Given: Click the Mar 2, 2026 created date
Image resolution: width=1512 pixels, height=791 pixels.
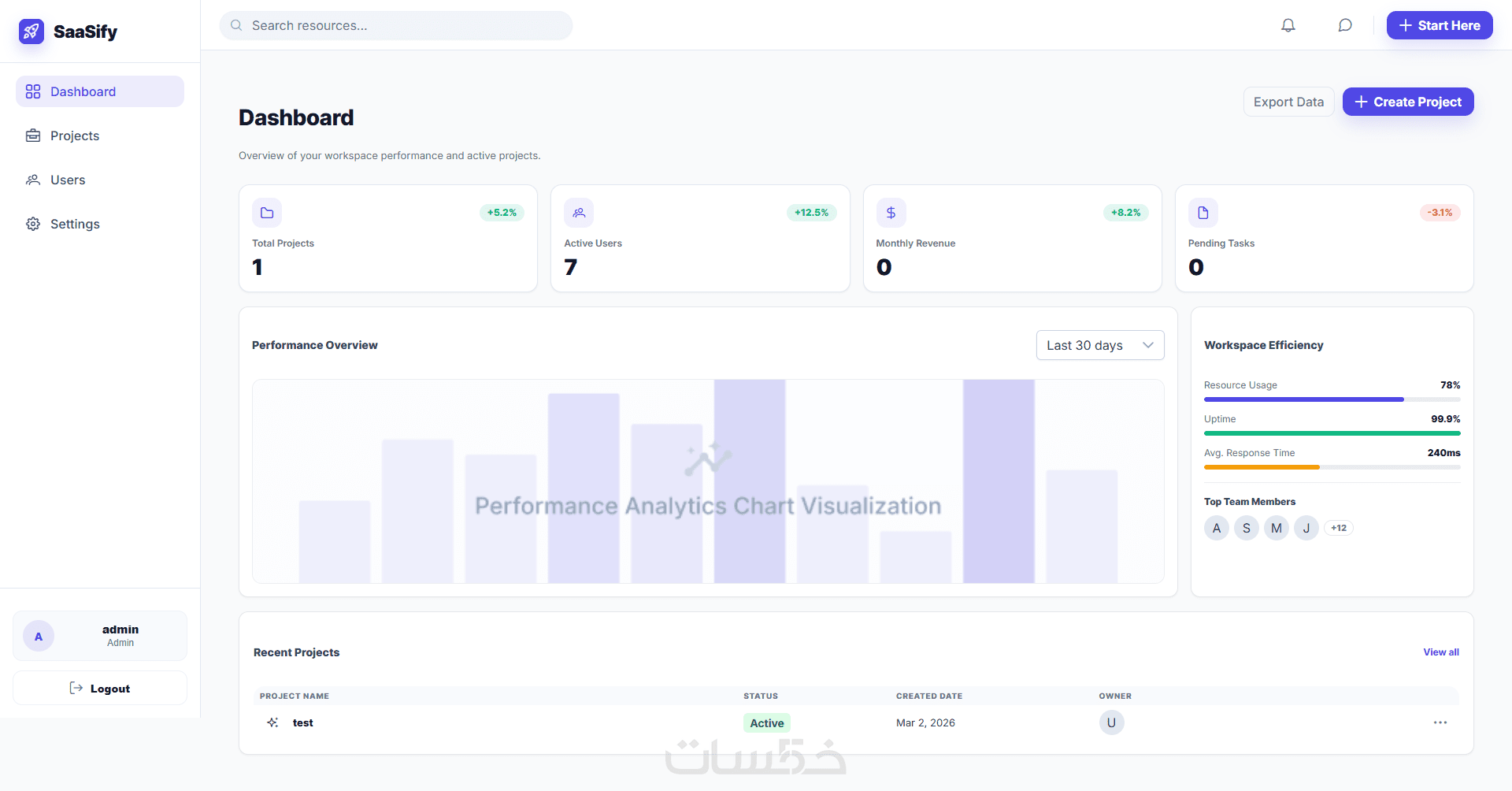Looking at the screenshot, I should (925, 722).
